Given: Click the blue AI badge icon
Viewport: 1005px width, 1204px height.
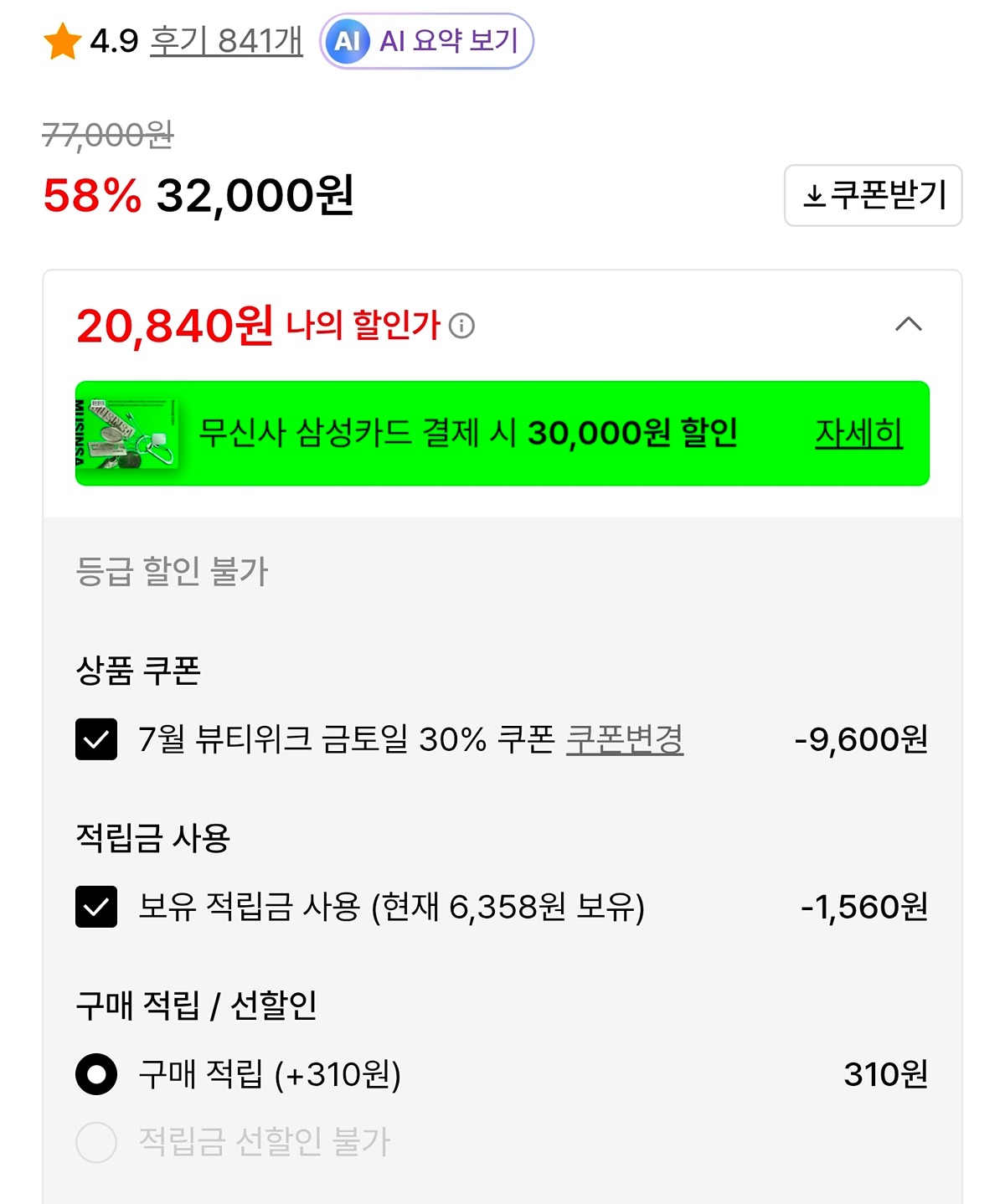Looking at the screenshot, I should click(x=348, y=41).
